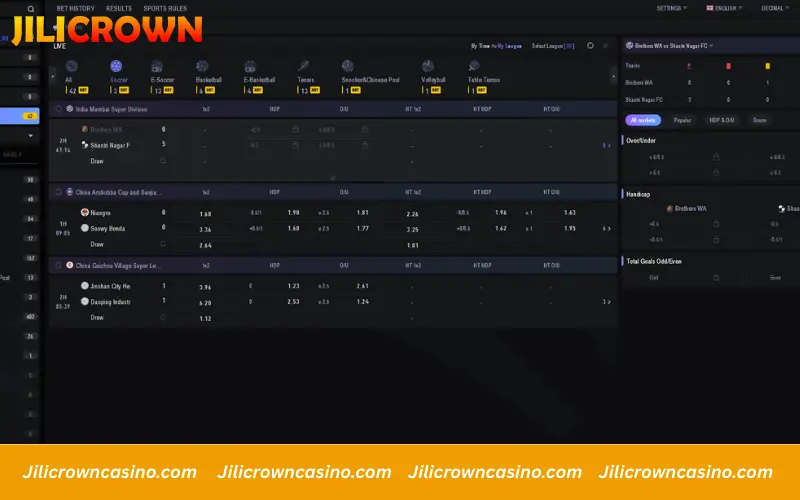Select the HDP & O/U markets filter
Screen dimensions: 800x500
point(722,120)
